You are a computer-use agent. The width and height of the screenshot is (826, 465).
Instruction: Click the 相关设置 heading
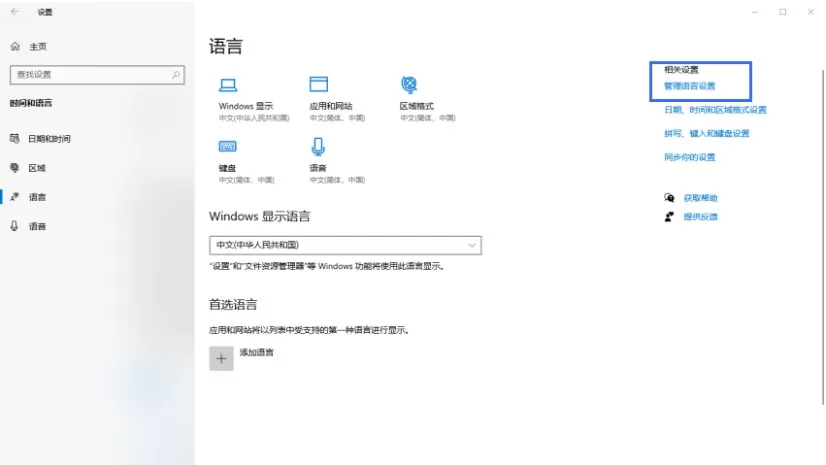pos(681,70)
